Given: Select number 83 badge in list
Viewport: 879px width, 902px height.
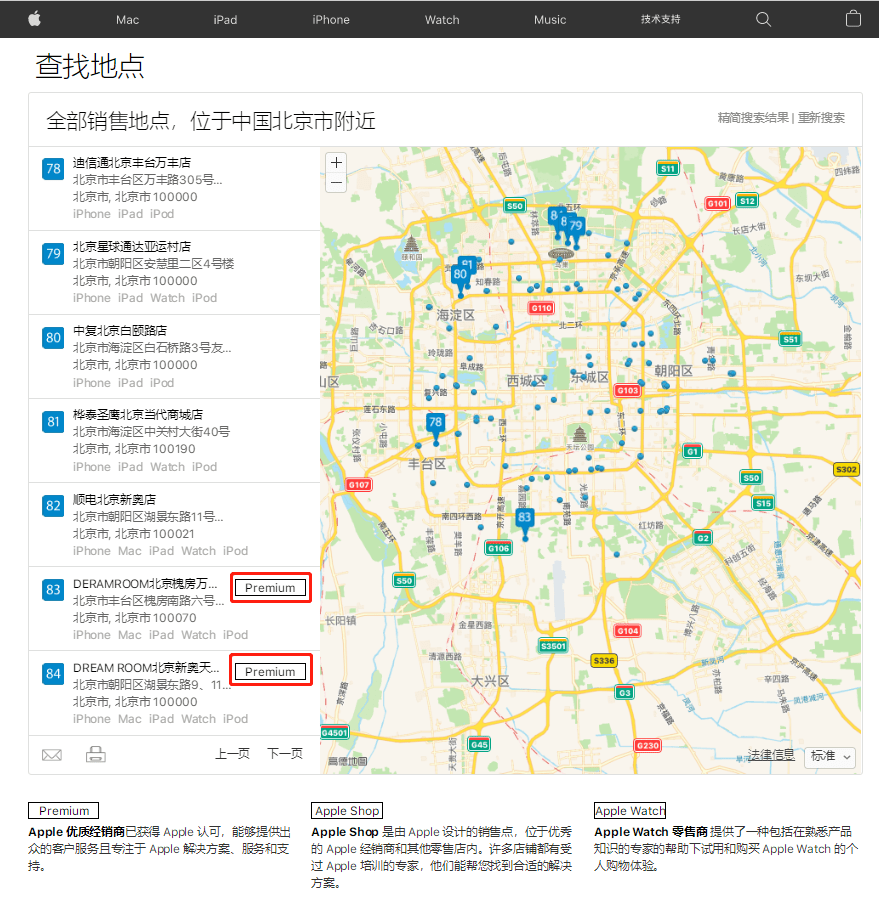Looking at the screenshot, I should pos(53,590).
